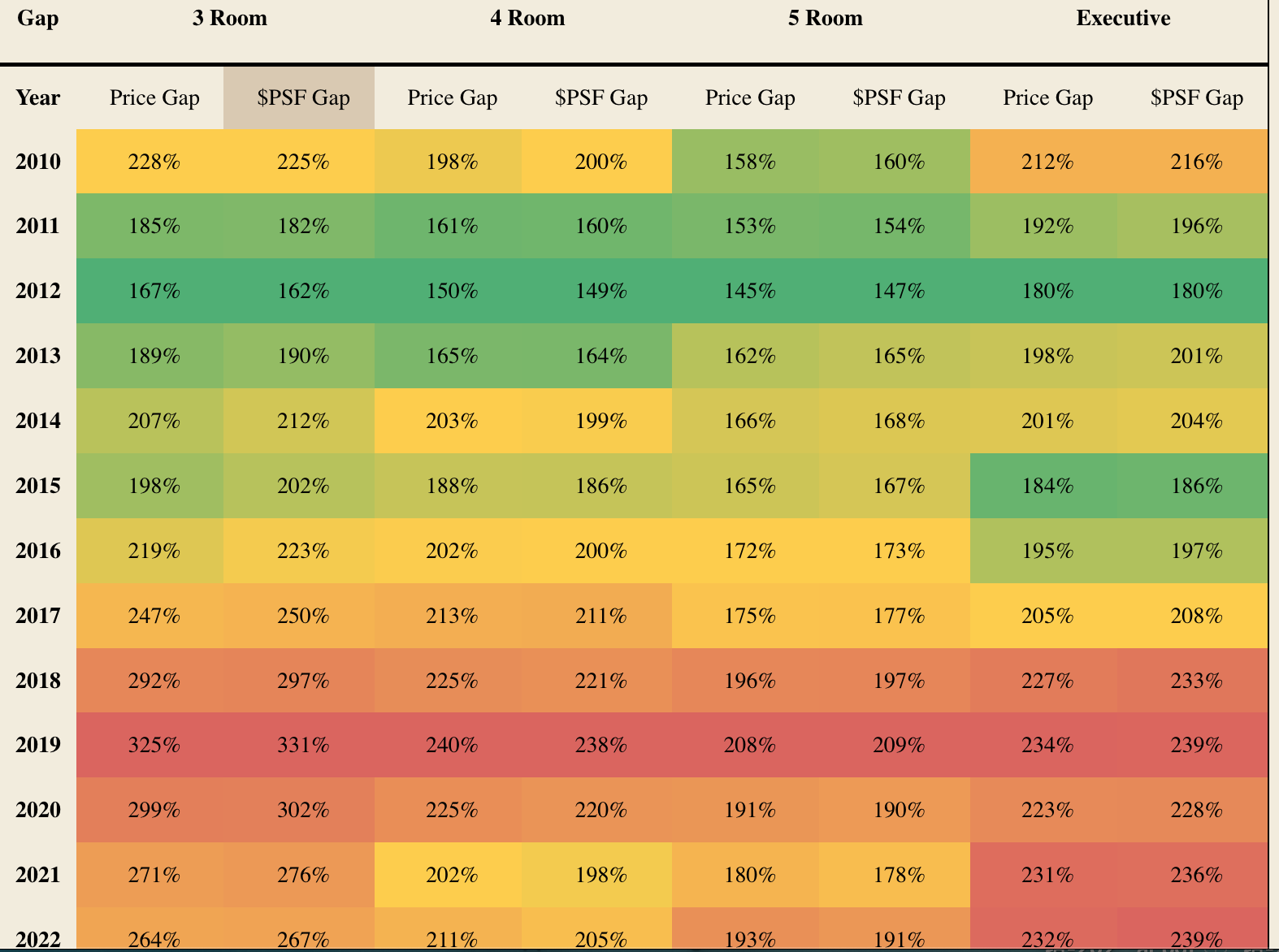Select the 4 Room column group header
This screenshot has height=952, width=1279.
pos(527,18)
